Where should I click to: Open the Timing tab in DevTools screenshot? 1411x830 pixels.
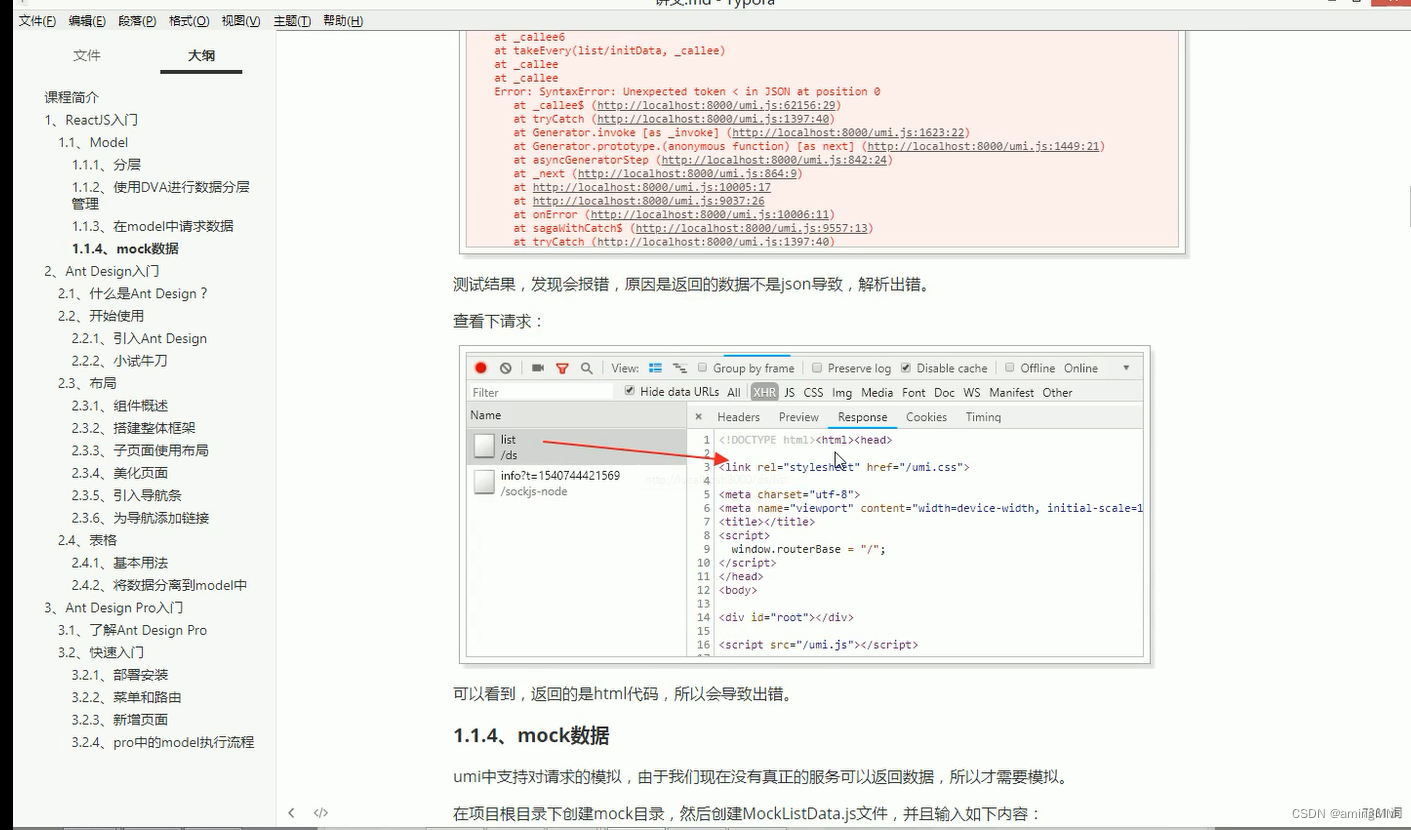983,417
